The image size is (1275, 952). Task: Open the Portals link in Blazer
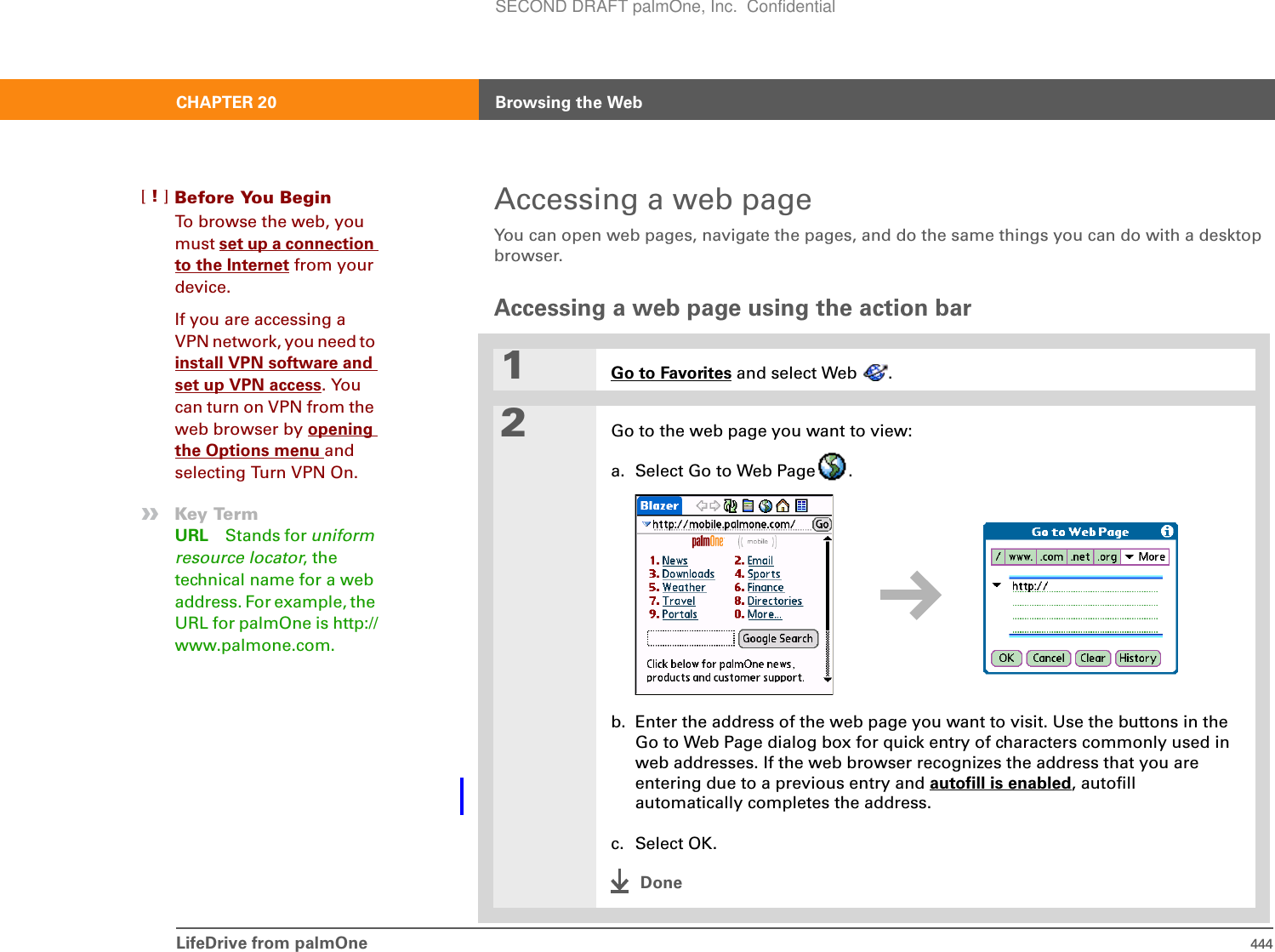coord(680,614)
